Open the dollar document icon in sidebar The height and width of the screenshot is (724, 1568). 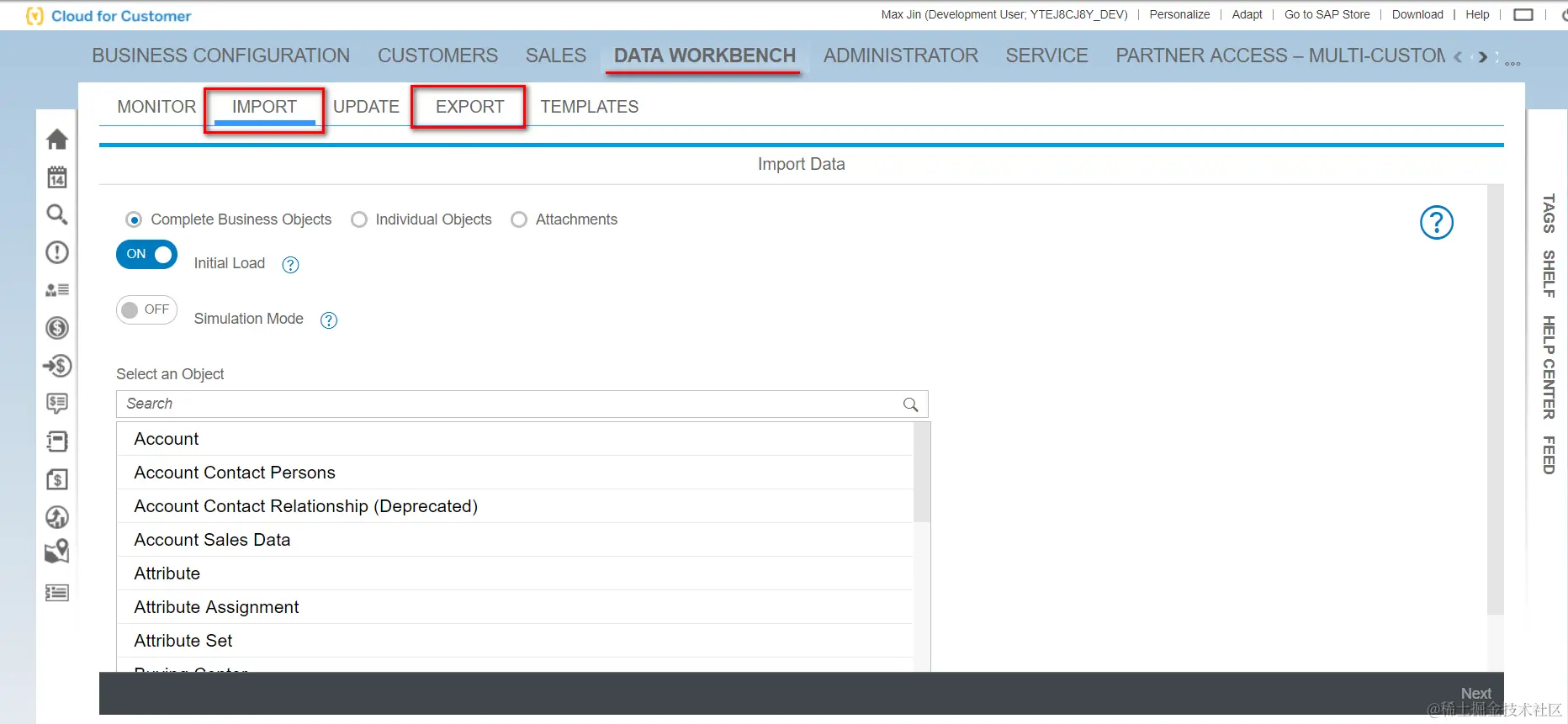pos(57,479)
